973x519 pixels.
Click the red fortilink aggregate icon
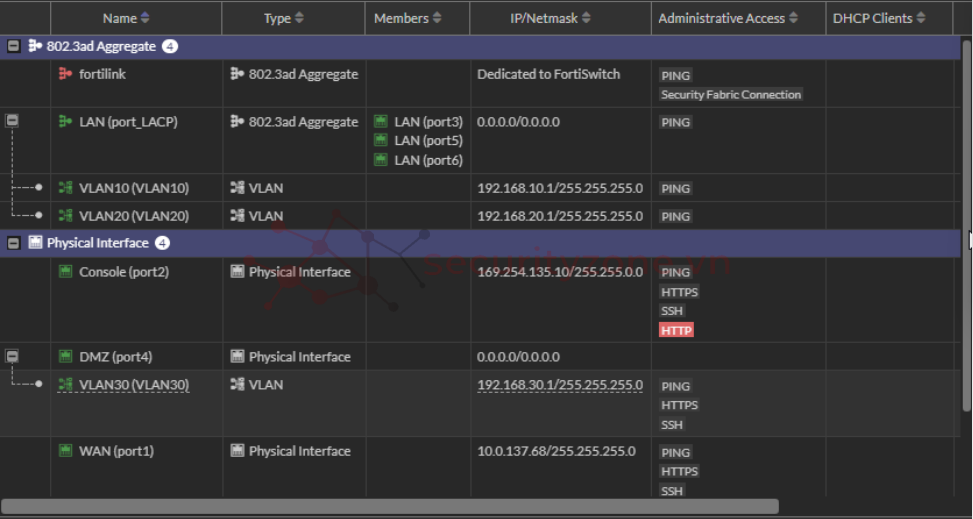(65, 74)
